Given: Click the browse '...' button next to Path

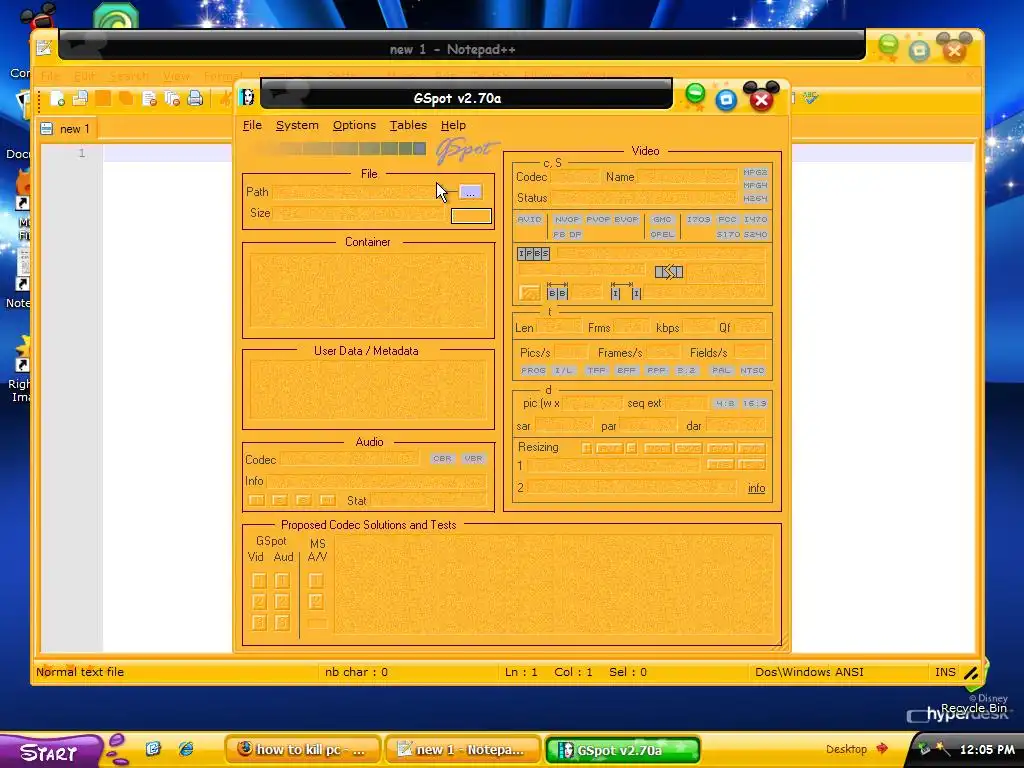Looking at the screenshot, I should point(470,192).
